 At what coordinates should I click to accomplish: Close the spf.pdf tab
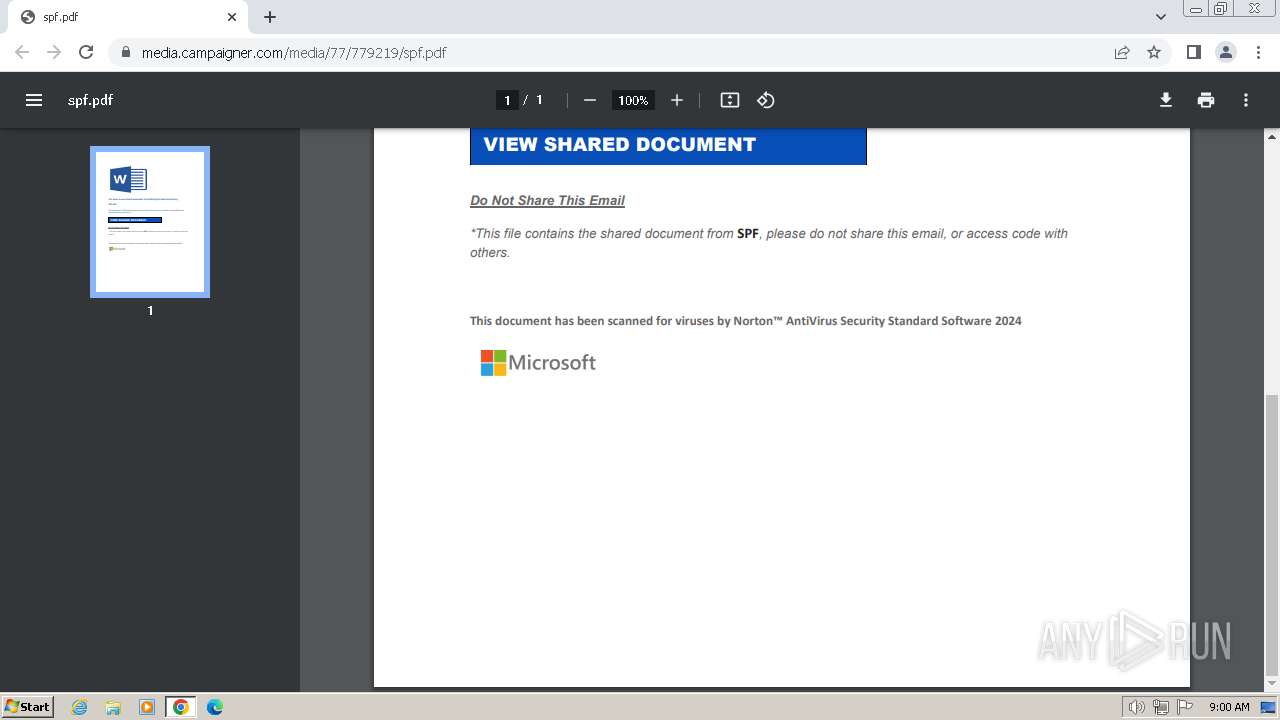pyautogui.click(x=232, y=17)
